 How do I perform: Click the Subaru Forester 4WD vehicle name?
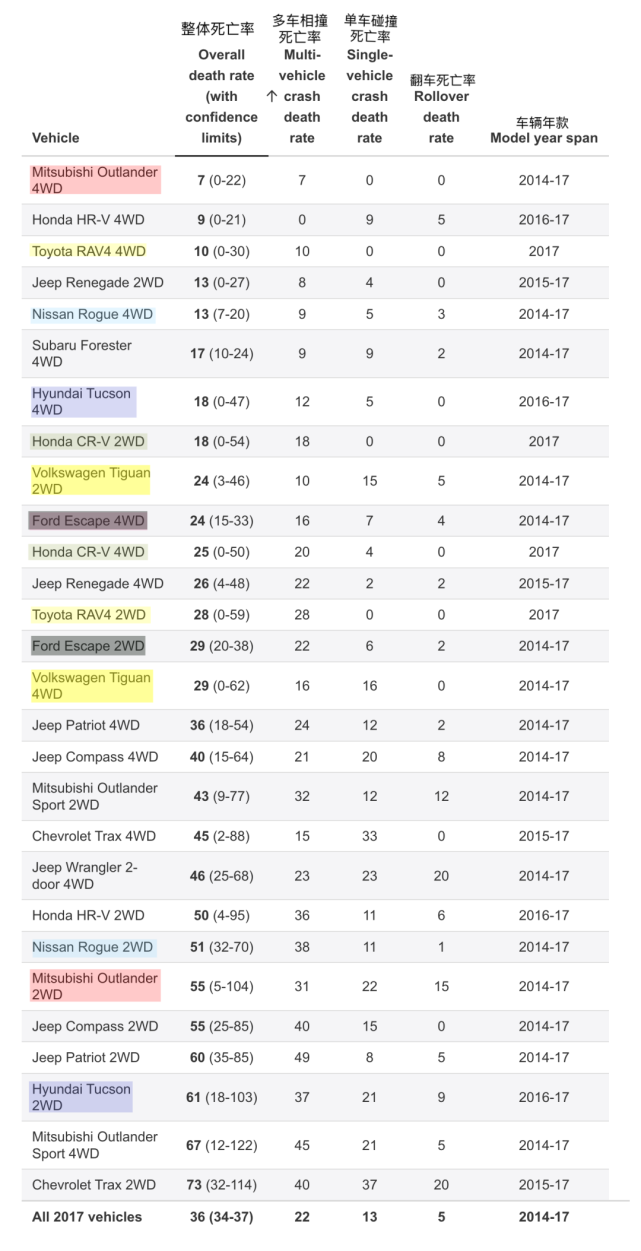pos(82,353)
